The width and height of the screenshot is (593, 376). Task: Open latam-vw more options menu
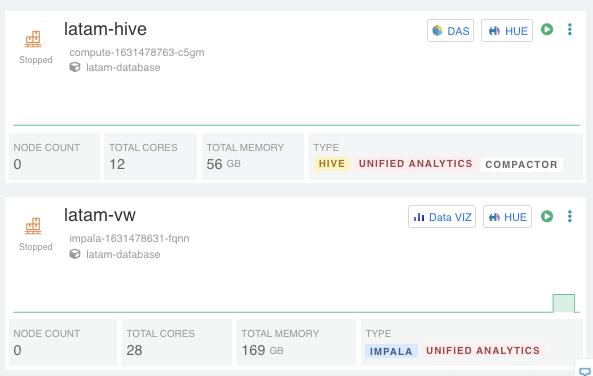[570, 216]
